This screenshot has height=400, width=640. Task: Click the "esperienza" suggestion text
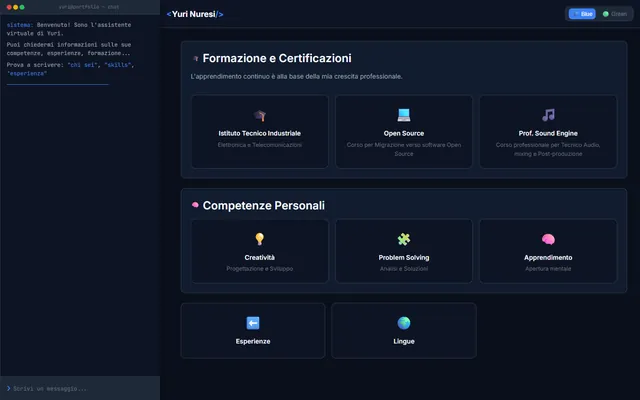pos(27,73)
